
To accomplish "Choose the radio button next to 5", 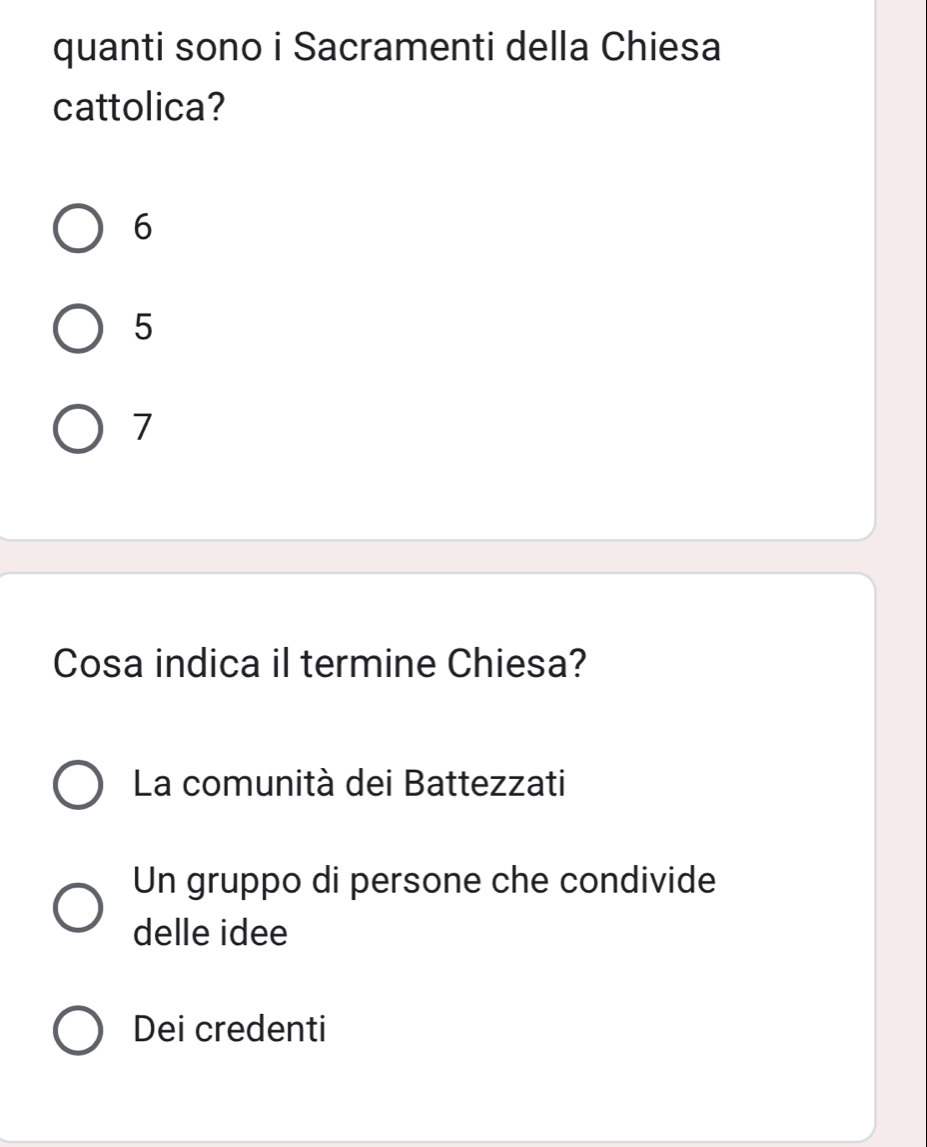I will tap(79, 329).
